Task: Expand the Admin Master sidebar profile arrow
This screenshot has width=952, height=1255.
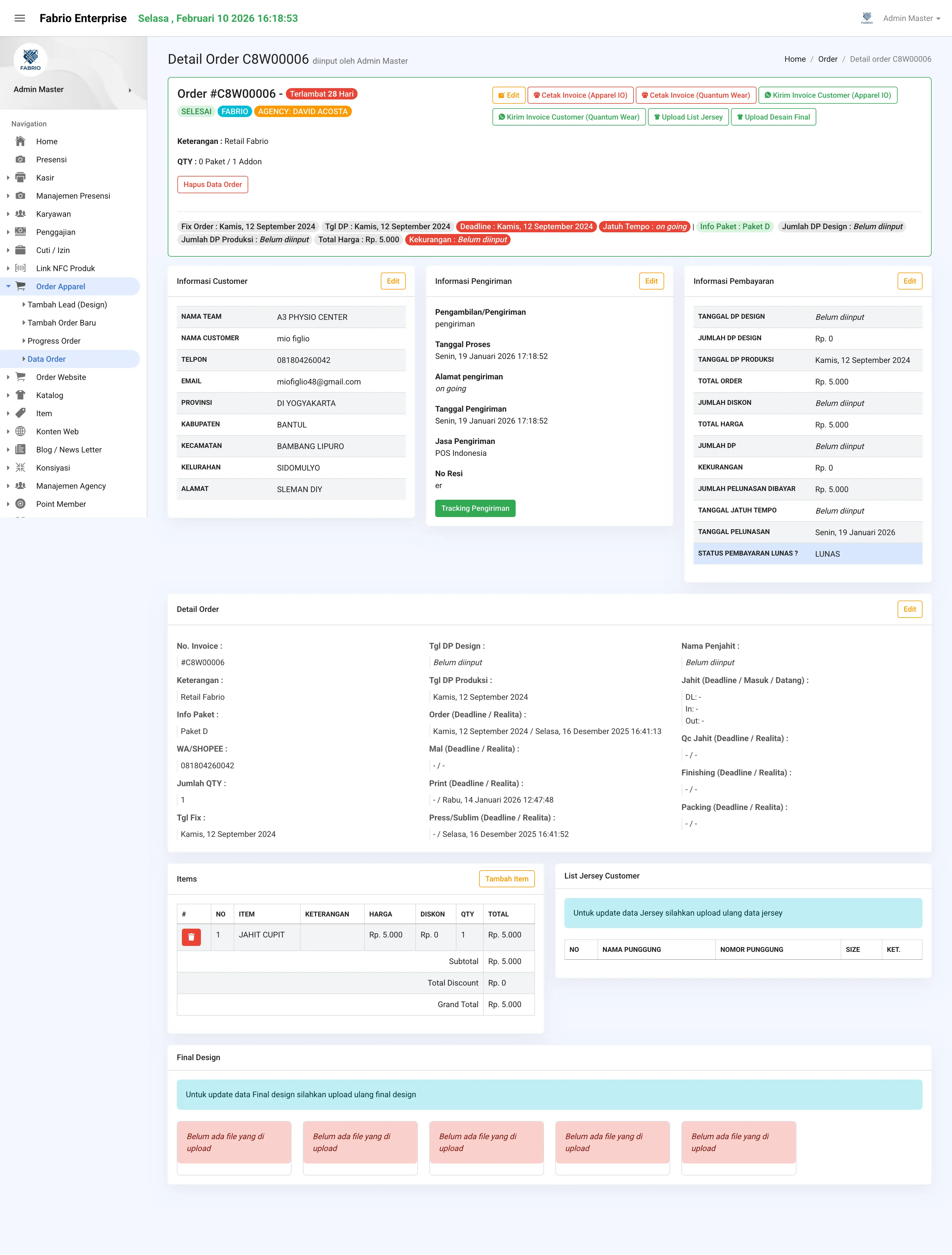Action: (130, 90)
